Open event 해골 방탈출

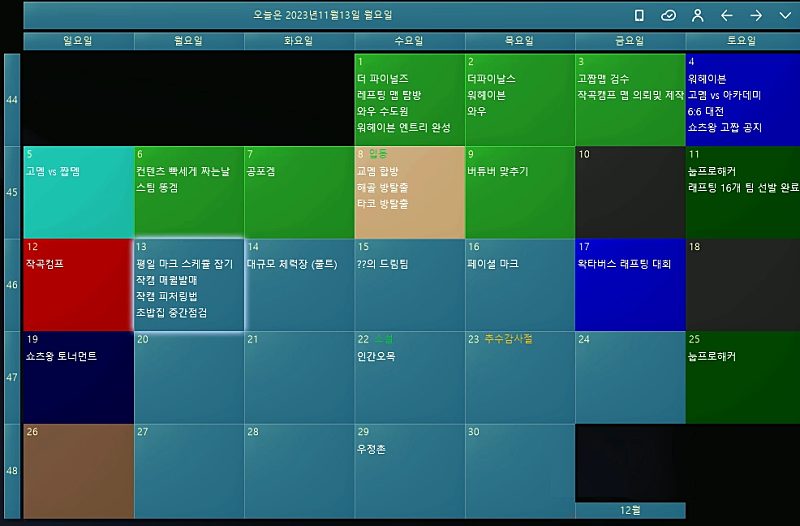[383, 188]
